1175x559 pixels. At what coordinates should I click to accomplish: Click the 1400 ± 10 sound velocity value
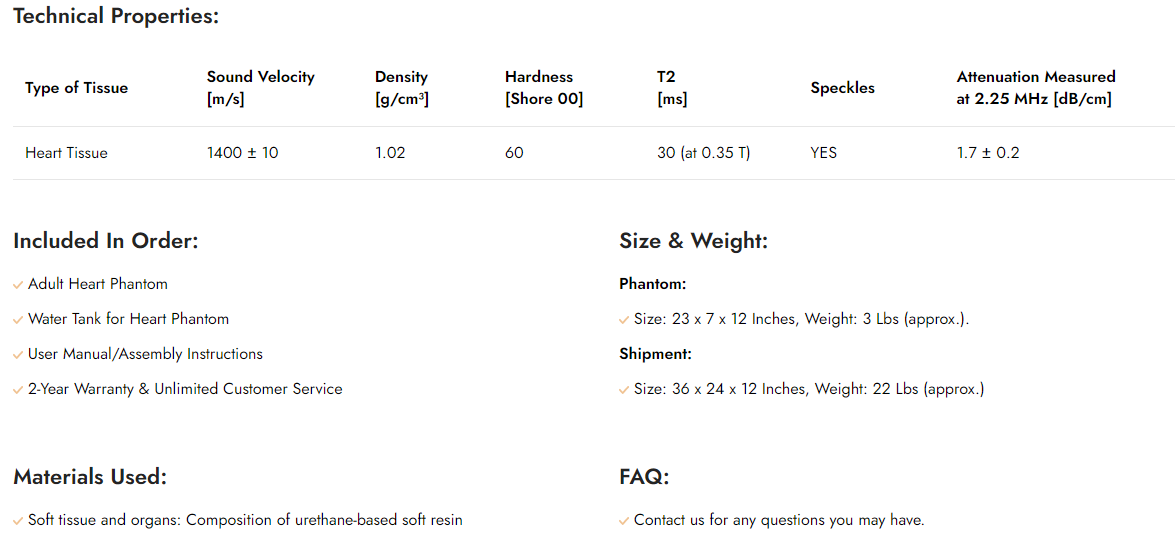pyautogui.click(x=242, y=153)
